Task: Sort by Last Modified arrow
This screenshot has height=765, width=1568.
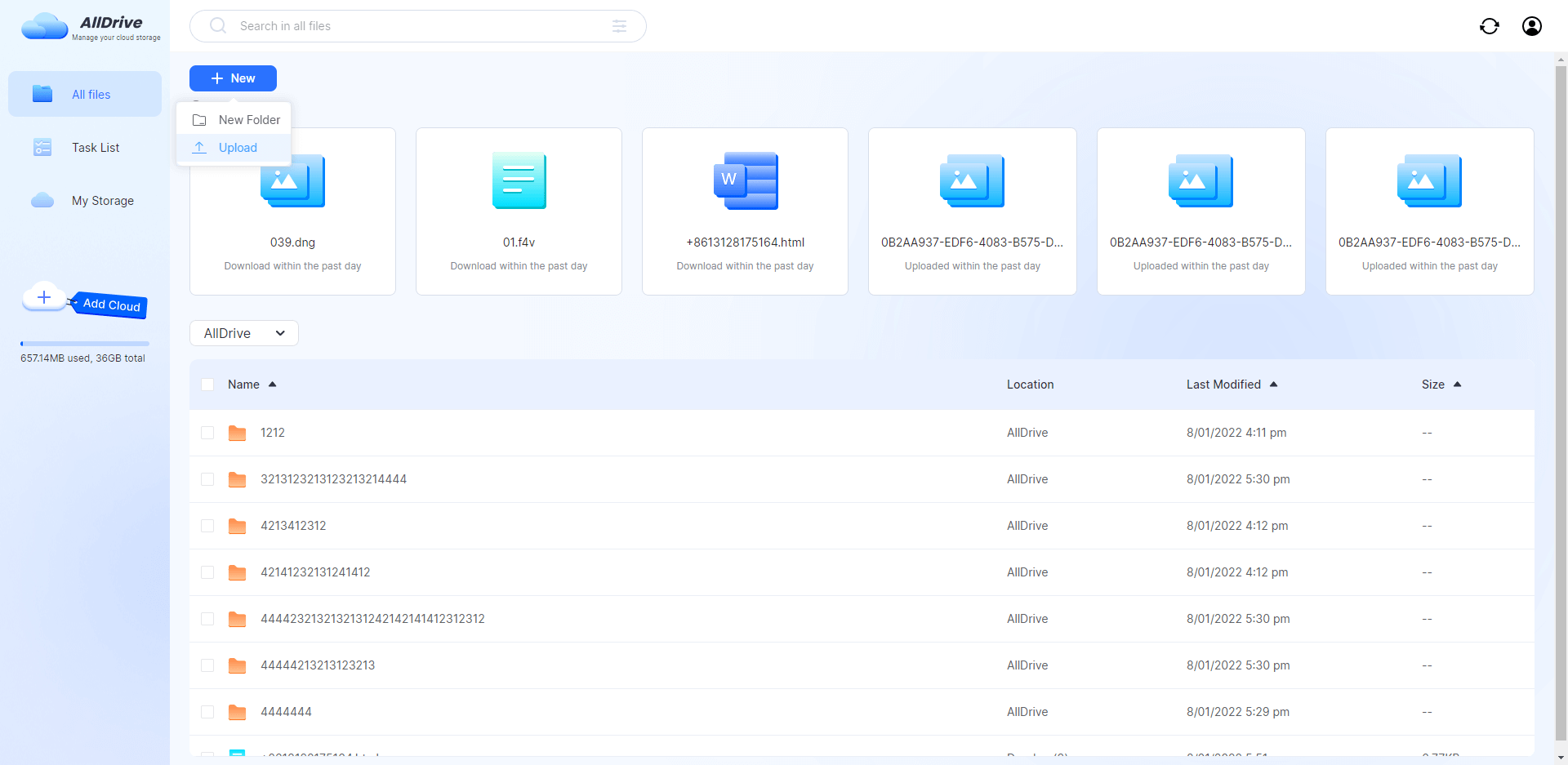Action: pos(1273,385)
